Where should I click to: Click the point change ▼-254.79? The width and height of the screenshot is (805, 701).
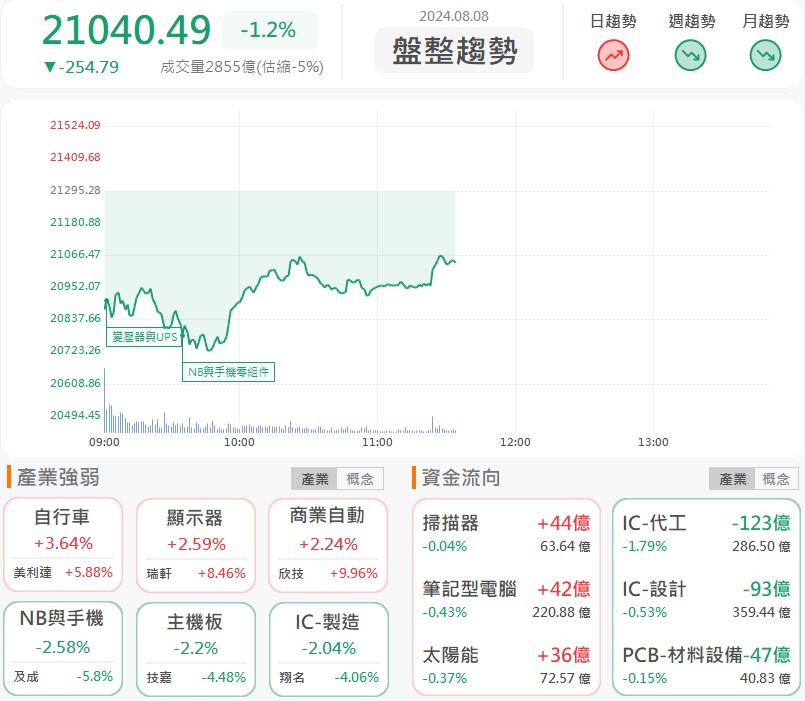(x=81, y=67)
